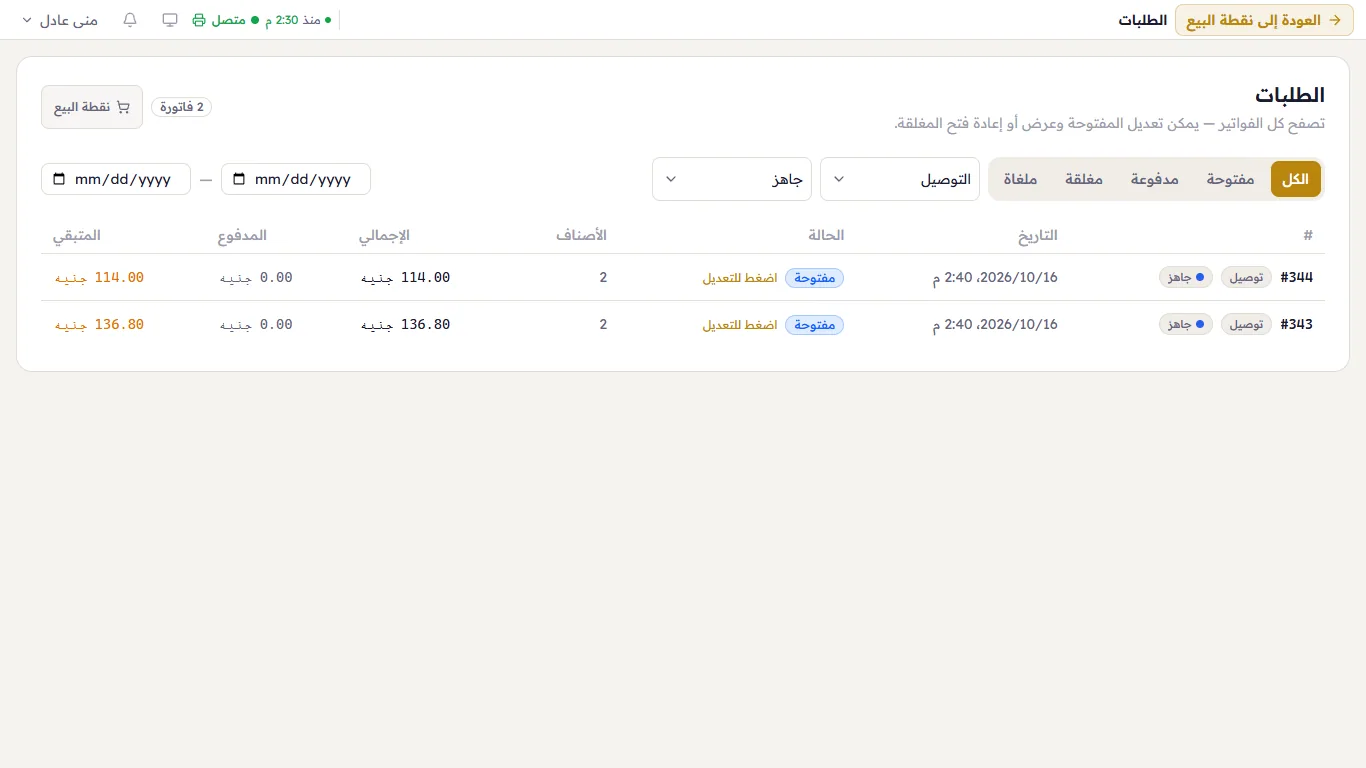Click the منذ 2:30 م shift time
This screenshot has width=1366, height=768.
coord(298,20)
